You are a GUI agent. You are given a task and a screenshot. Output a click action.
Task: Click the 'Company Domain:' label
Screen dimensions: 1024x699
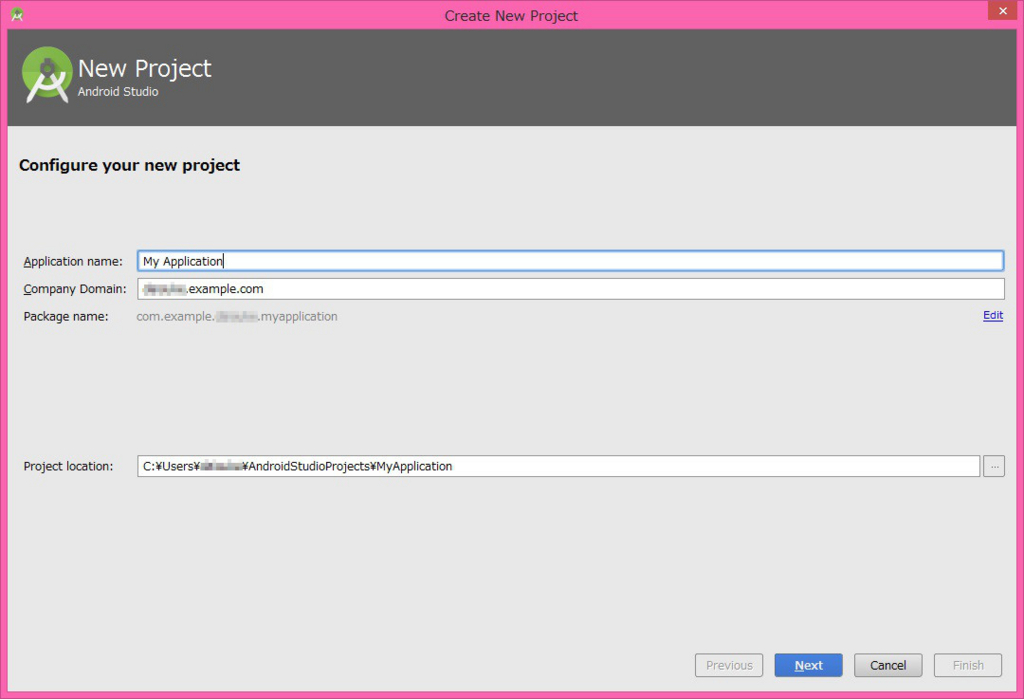(75, 289)
